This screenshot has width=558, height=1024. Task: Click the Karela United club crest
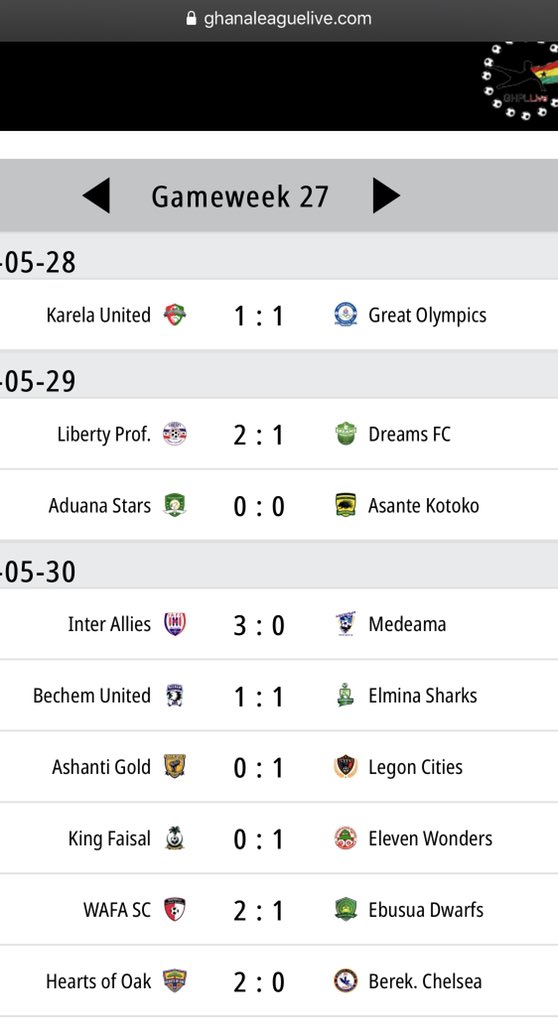click(174, 315)
